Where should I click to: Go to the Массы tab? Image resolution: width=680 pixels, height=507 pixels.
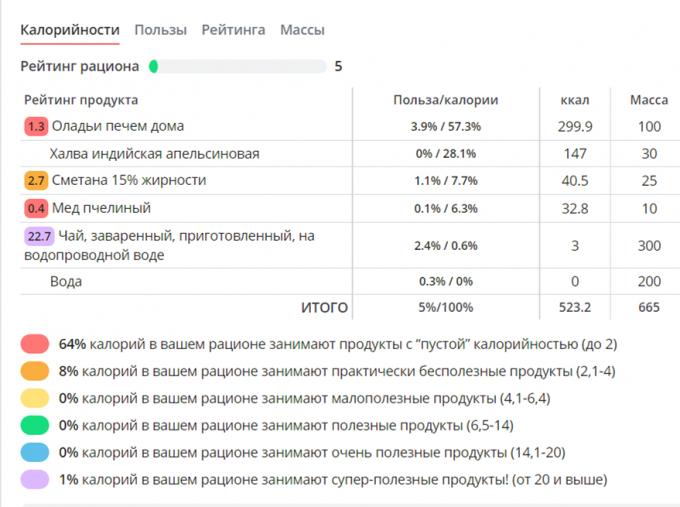click(x=302, y=30)
